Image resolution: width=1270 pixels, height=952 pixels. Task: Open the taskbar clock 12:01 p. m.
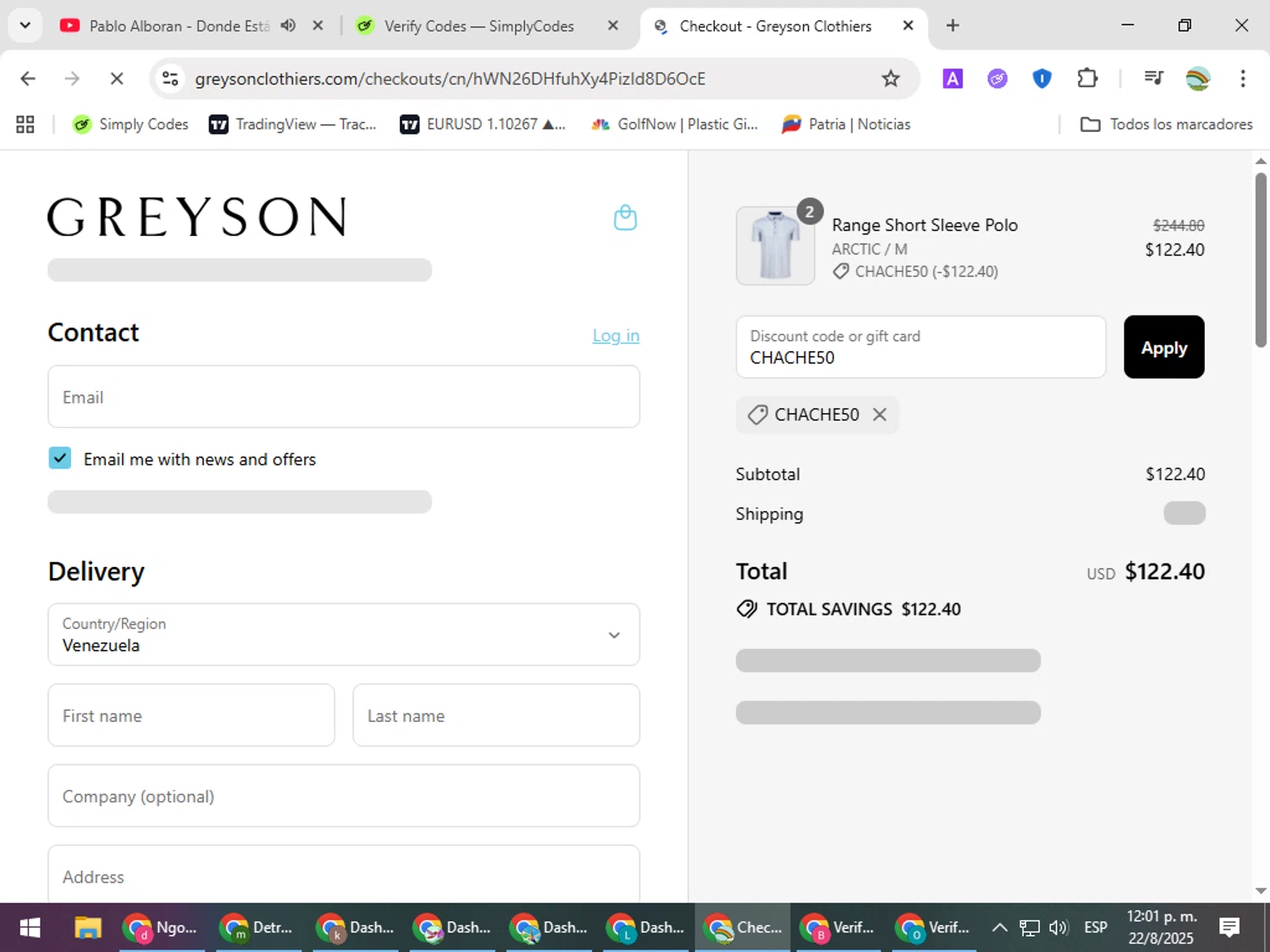point(1161,927)
